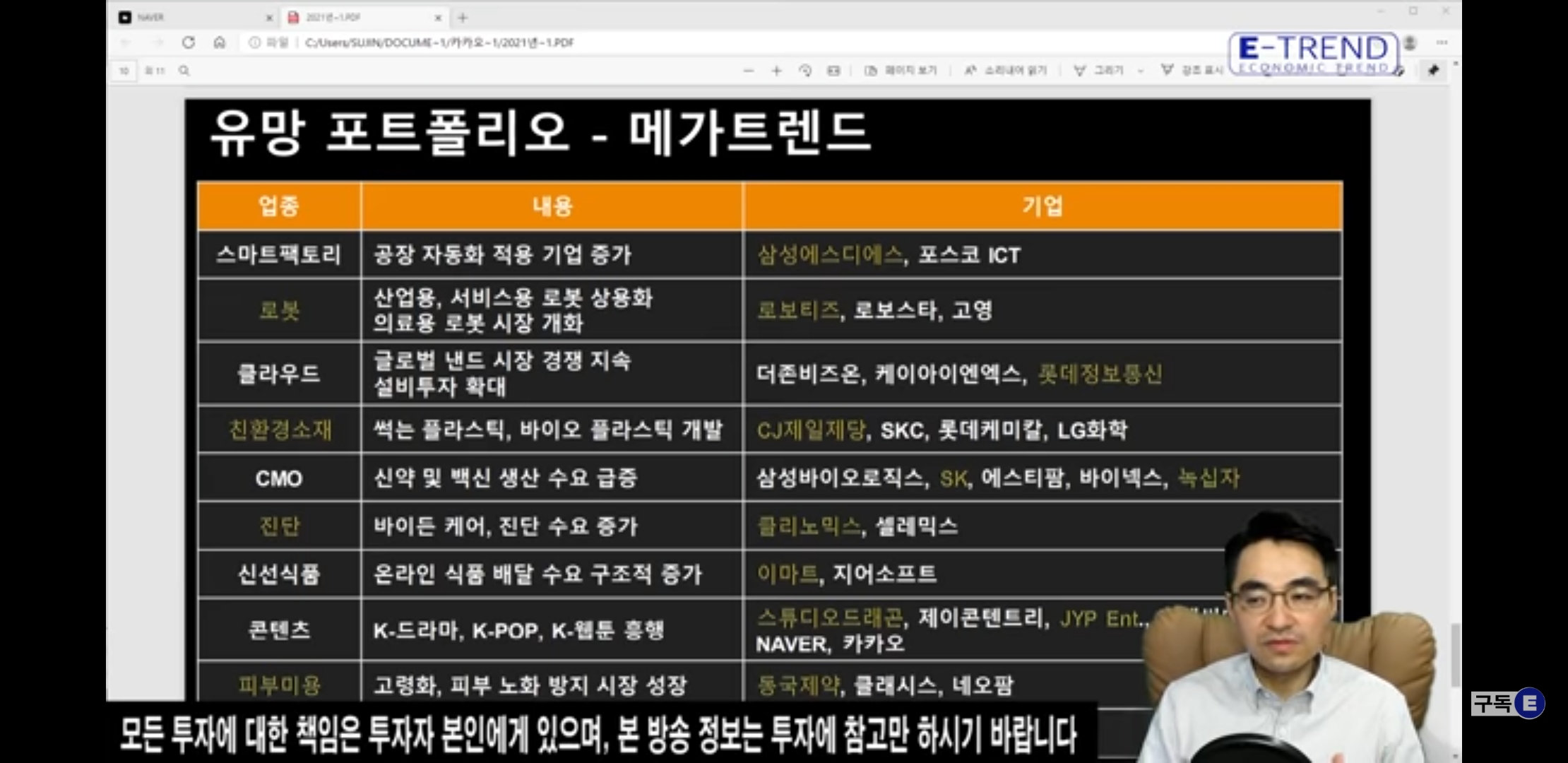The width and height of the screenshot is (1568, 763).
Task: Zoom in on the PDF
Action: (x=776, y=71)
